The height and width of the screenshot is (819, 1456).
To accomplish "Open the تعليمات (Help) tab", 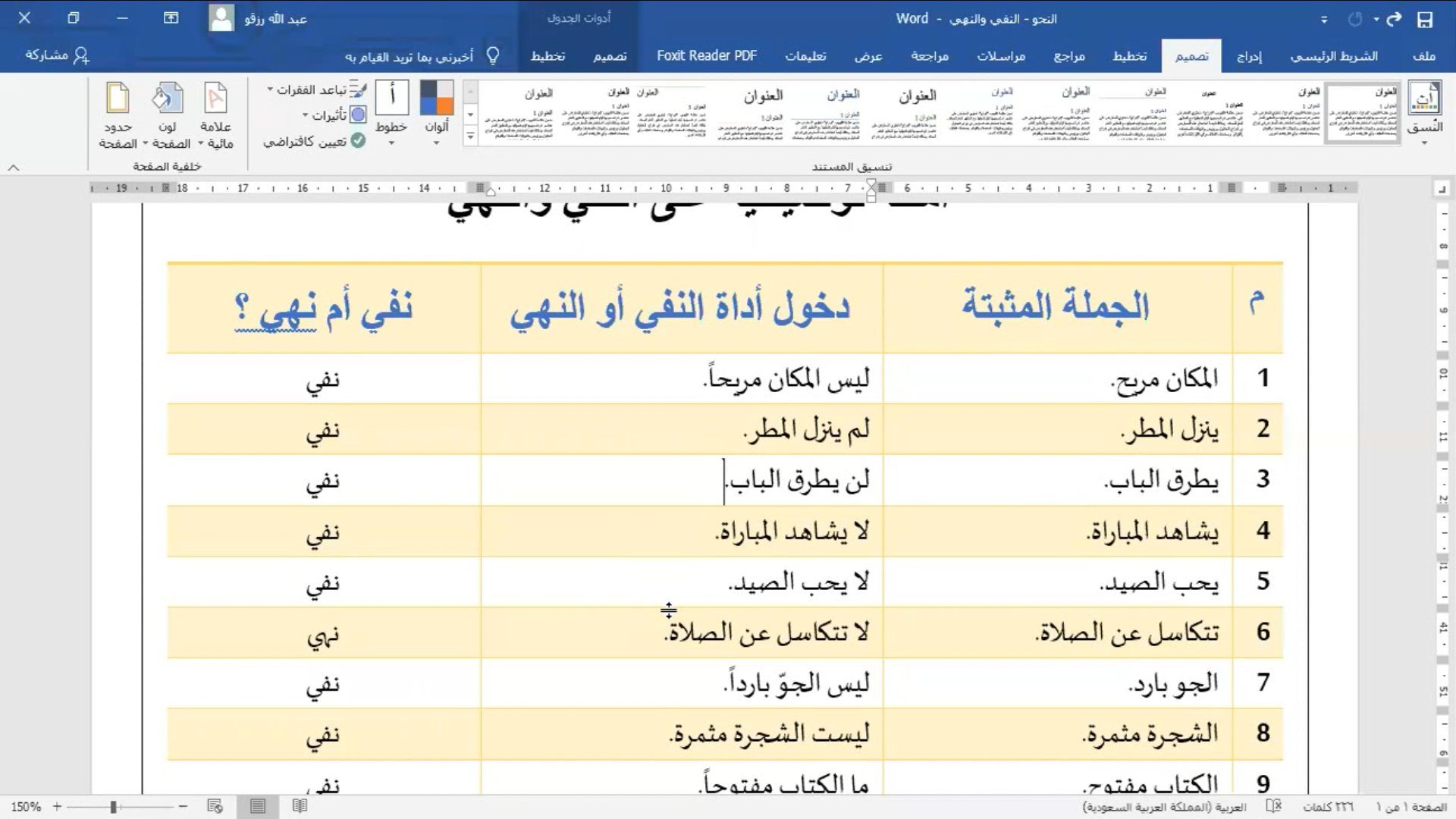I will click(805, 56).
